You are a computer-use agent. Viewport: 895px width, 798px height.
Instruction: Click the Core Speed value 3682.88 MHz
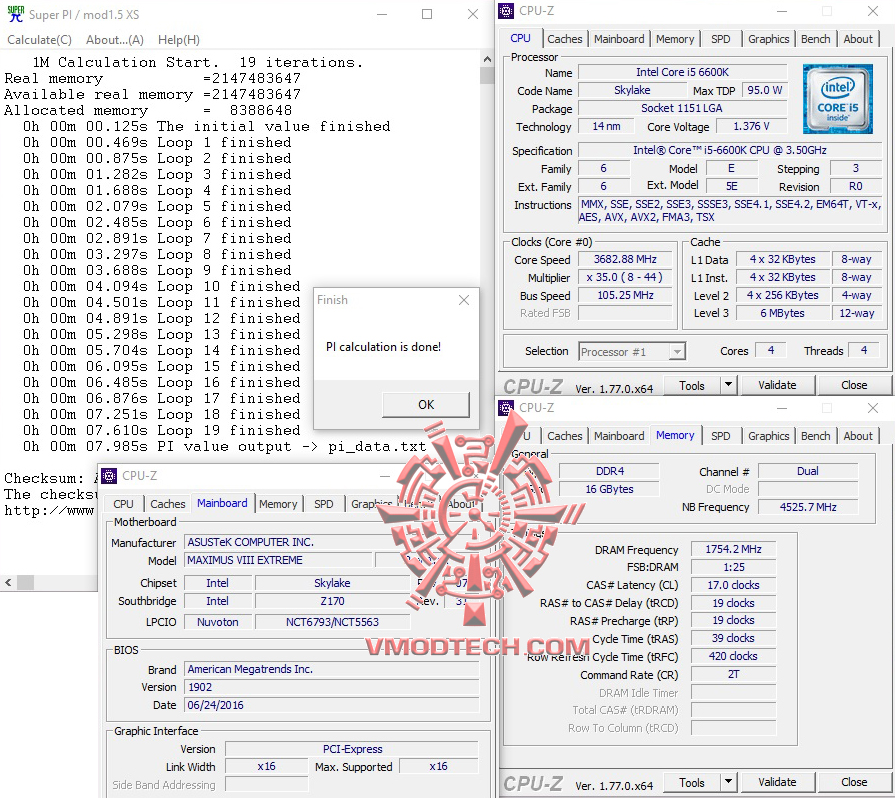click(625, 259)
